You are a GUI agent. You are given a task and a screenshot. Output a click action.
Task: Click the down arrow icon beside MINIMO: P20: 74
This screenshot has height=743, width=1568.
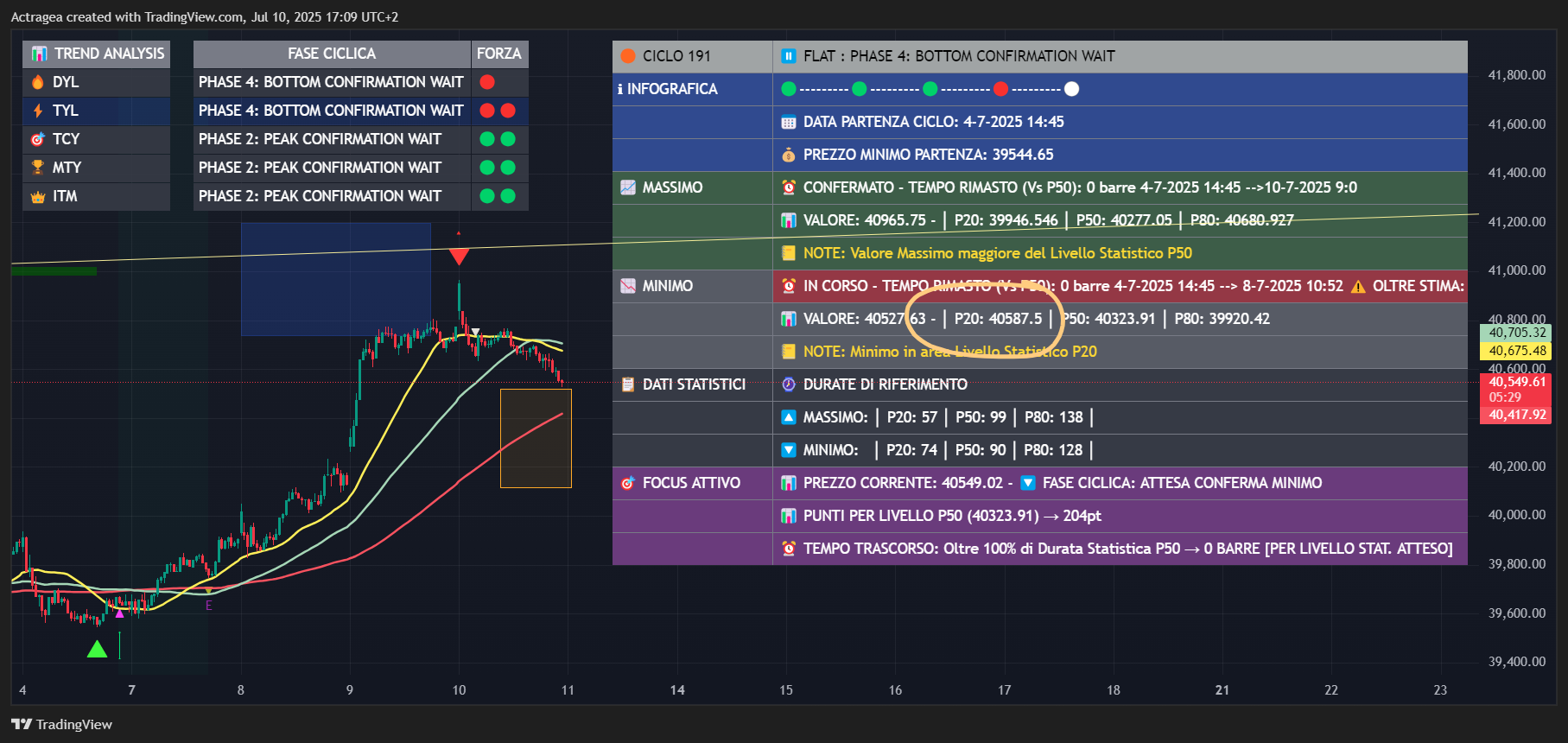789,450
